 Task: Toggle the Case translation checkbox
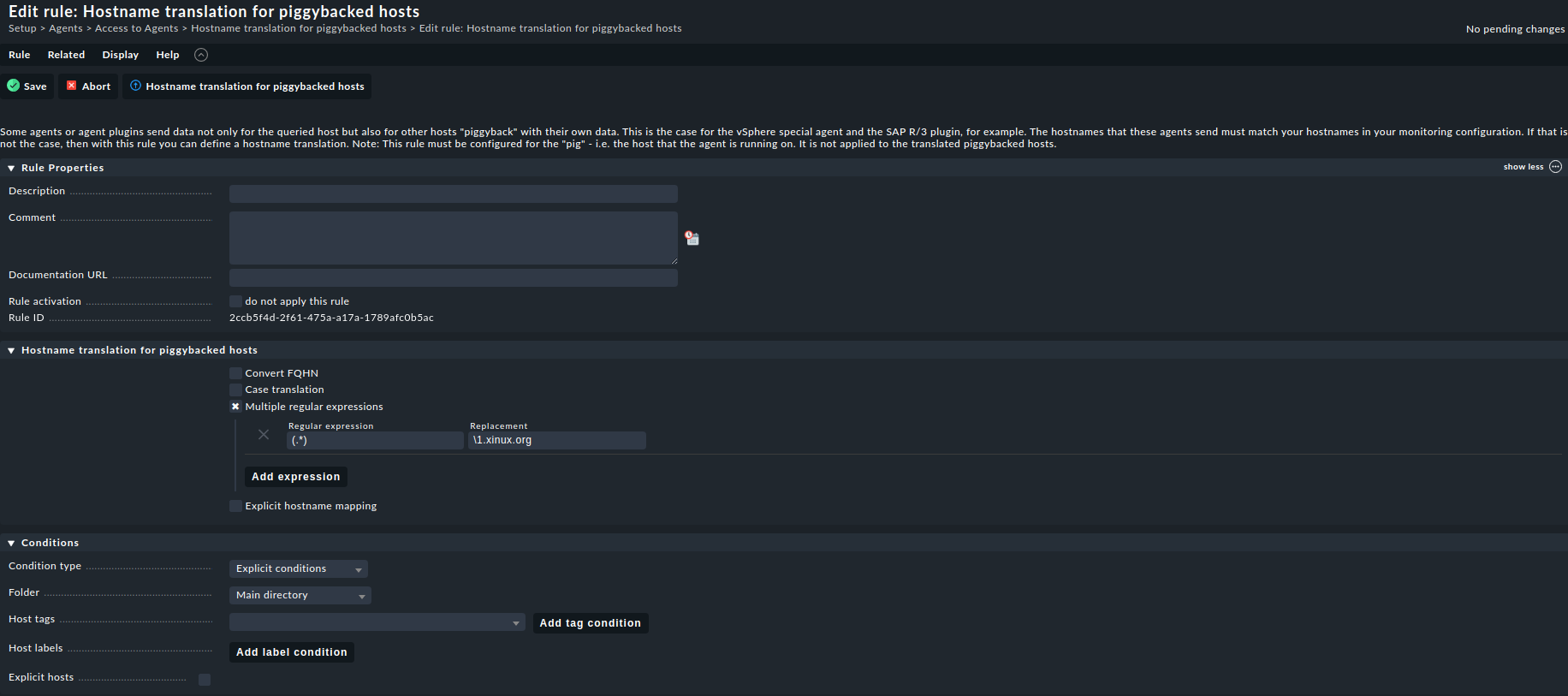click(x=235, y=390)
